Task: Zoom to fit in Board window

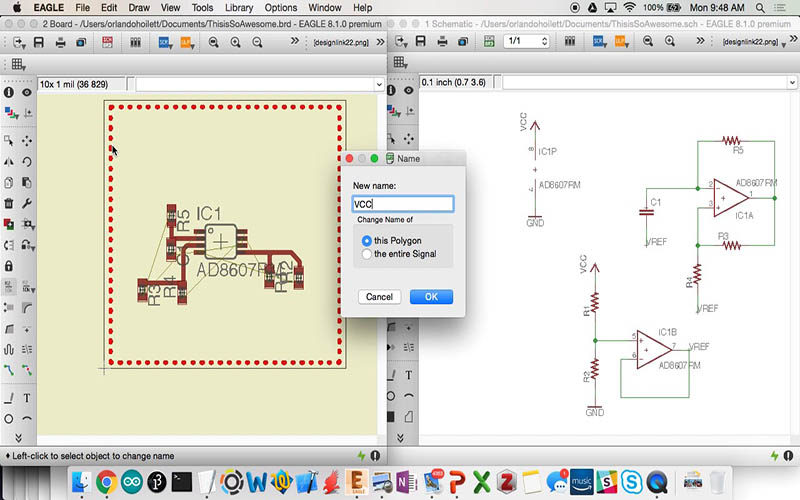Action: 213,42
